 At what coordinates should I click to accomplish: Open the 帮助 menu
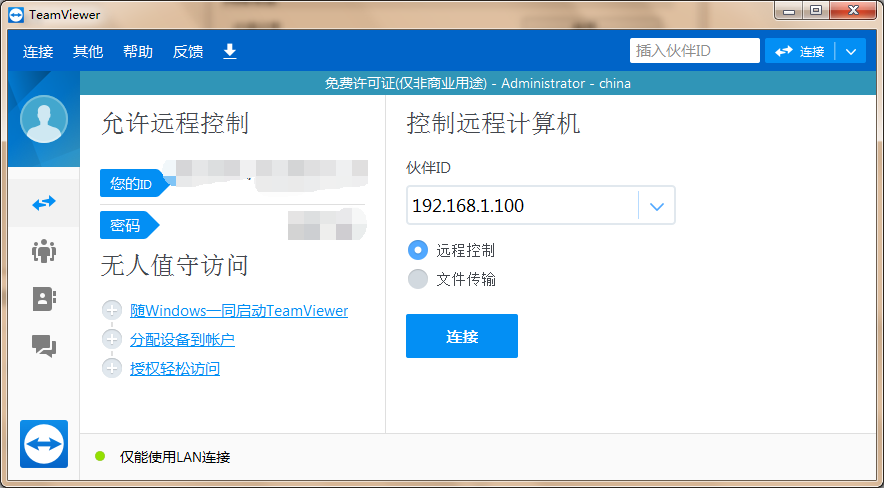click(138, 51)
